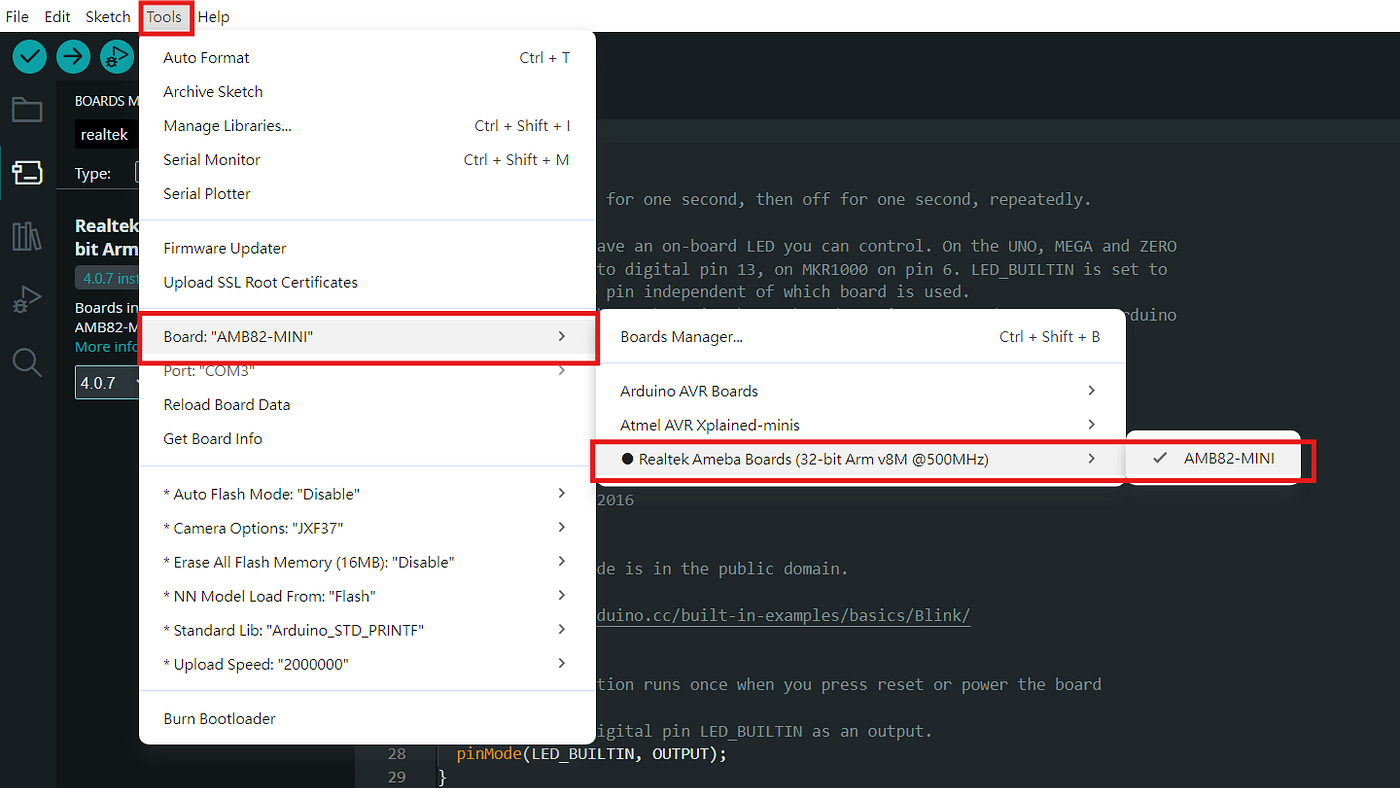Select Archive Sketch menu entry
The height and width of the screenshot is (788, 1400).
click(x=367, y=92)
